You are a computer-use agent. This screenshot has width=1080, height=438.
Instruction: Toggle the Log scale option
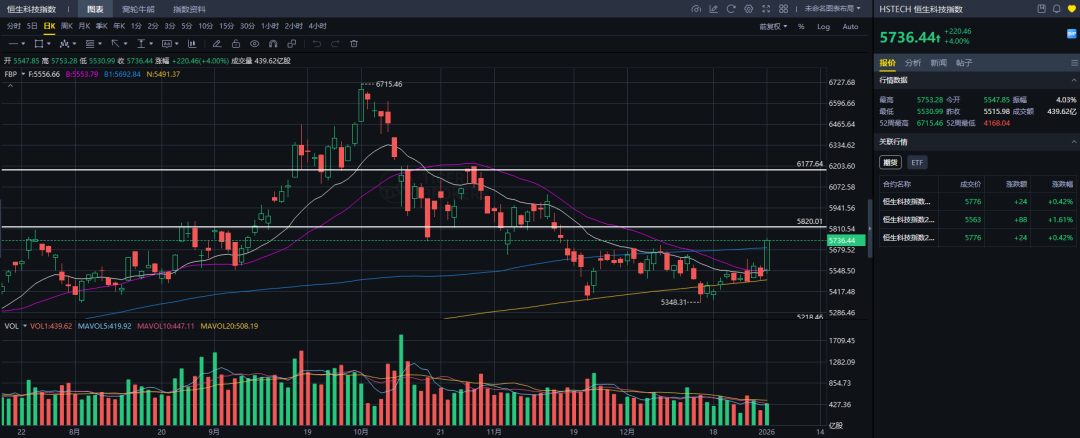pyautogui.click(x=823, y=26)
